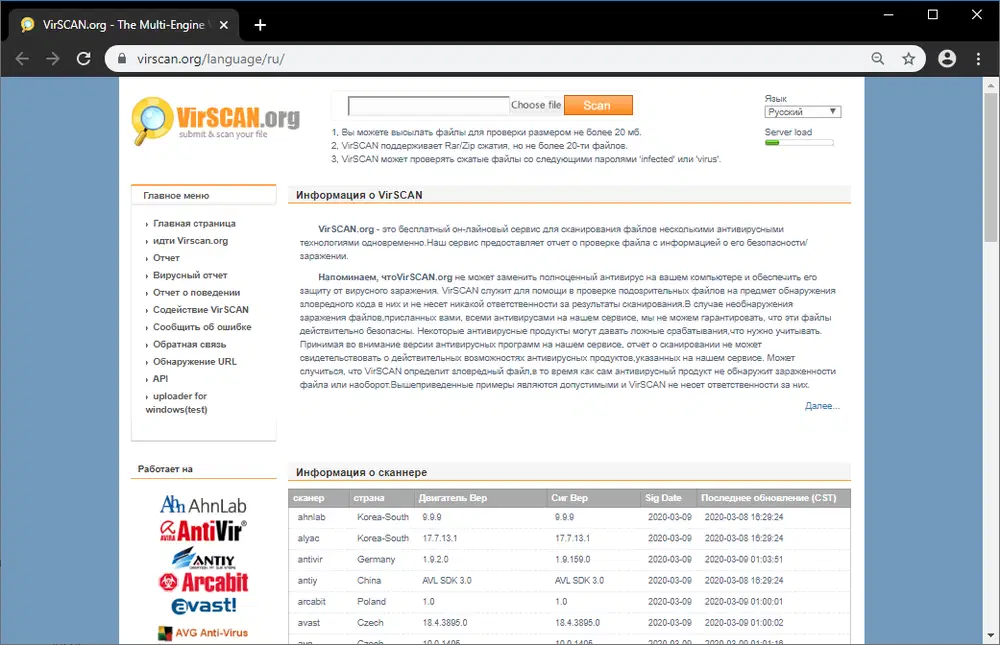Screen dimensions: 1000x645
Task: Click the Сиг Вер column header
Action: point(570,498)
